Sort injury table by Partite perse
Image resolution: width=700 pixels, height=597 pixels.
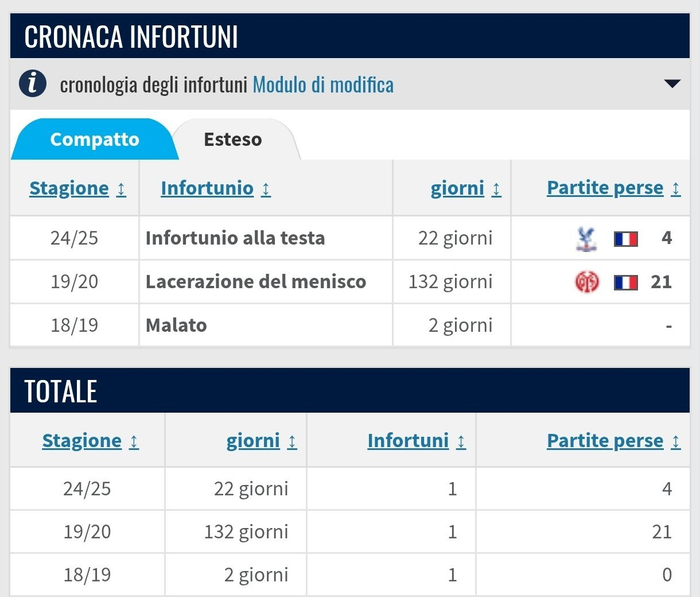point(613,188)
